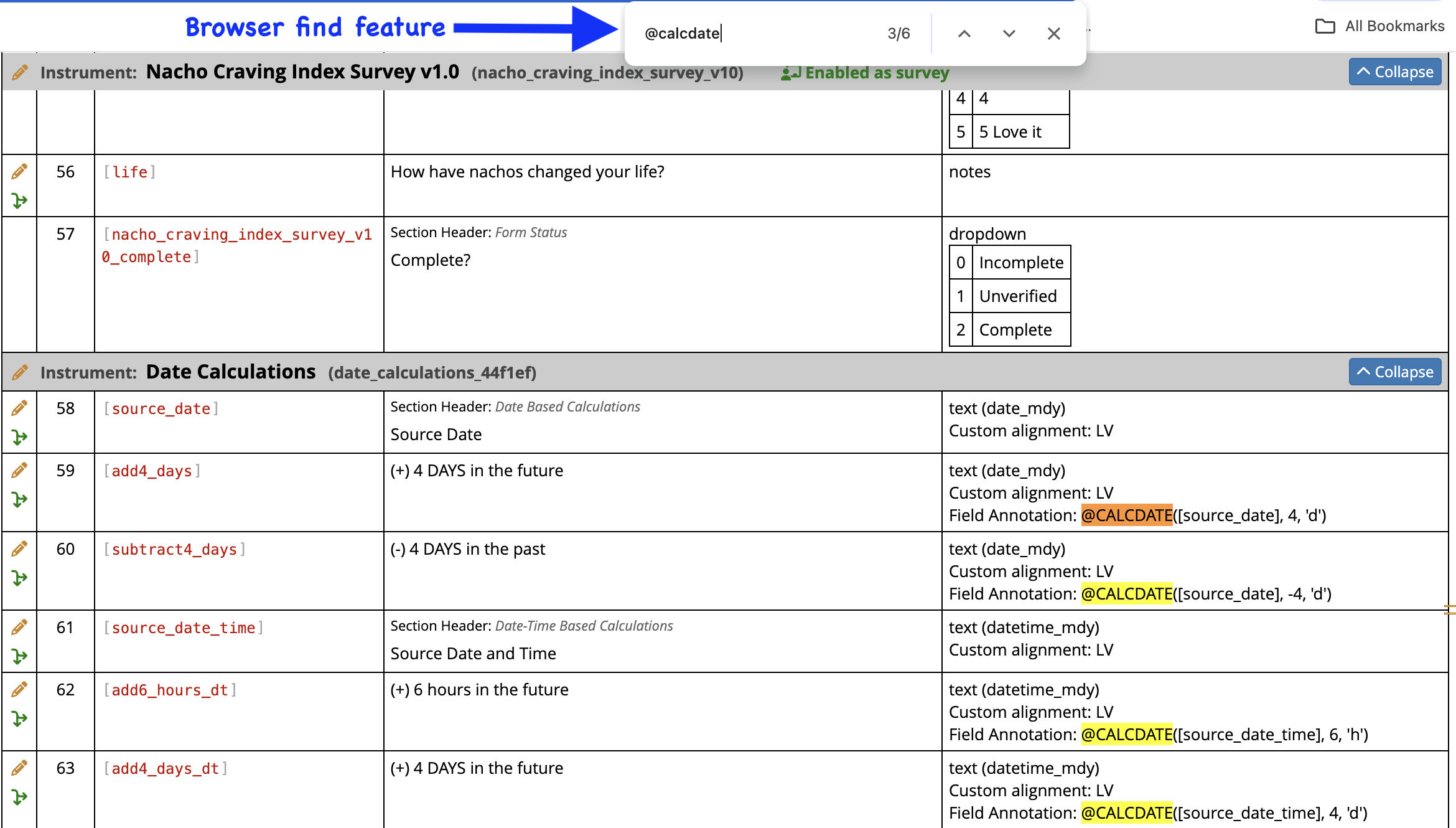Open the All Bookmarks folder
Viewport: 1456px width, 828px height.
[x=1379, y=26]
